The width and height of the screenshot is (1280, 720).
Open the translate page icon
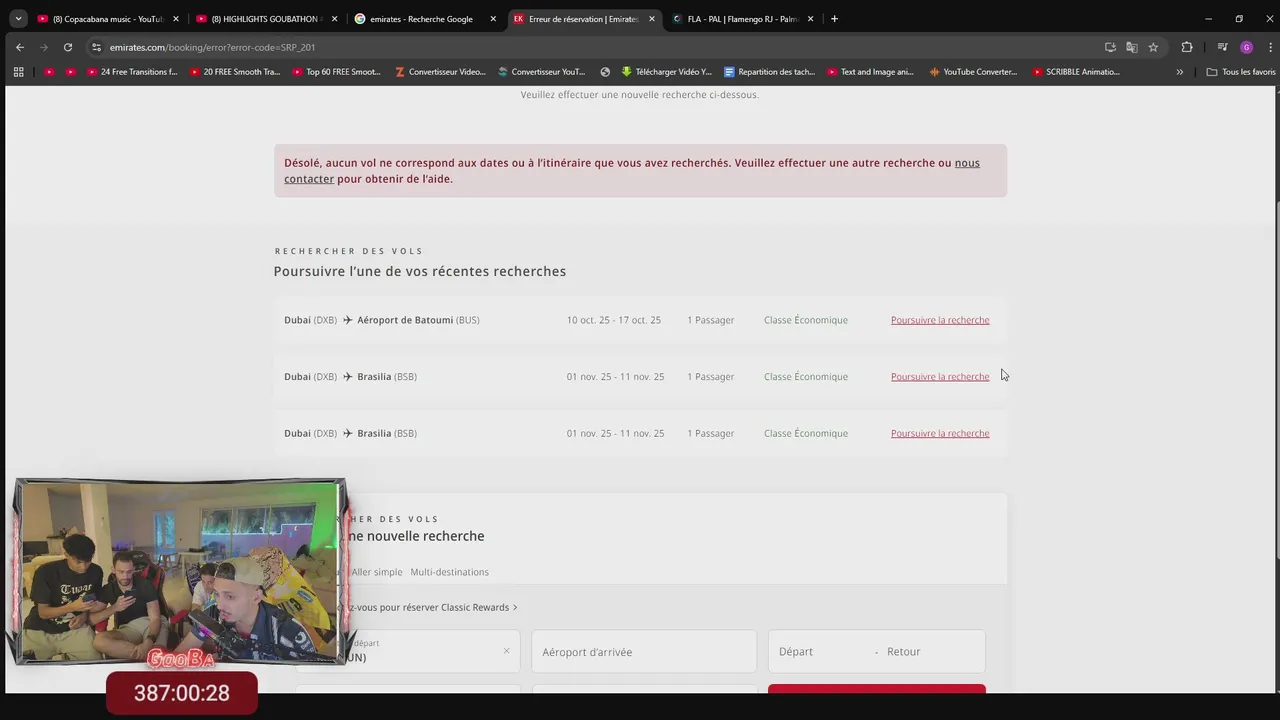pos(1131,47)
